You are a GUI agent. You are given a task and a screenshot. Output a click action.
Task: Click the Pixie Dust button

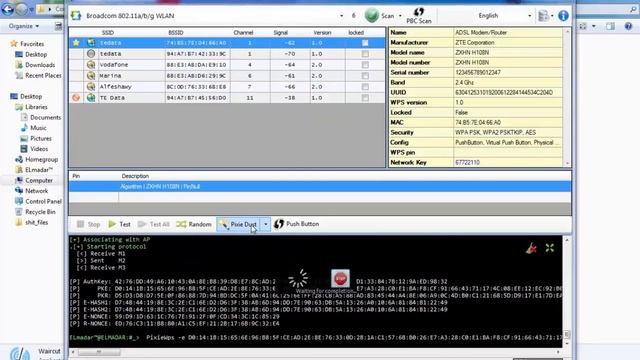238,224
